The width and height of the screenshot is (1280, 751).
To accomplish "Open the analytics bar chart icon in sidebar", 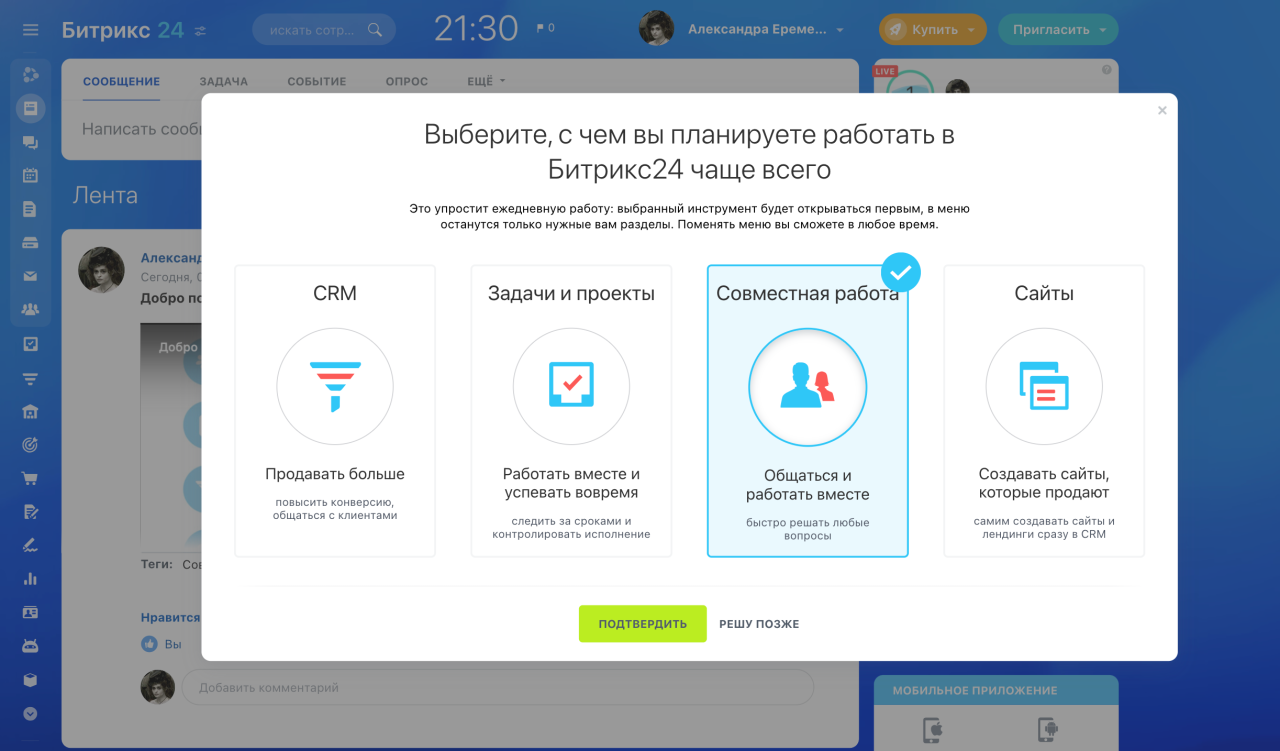I will pyautogui.click(x=30, y=579).
